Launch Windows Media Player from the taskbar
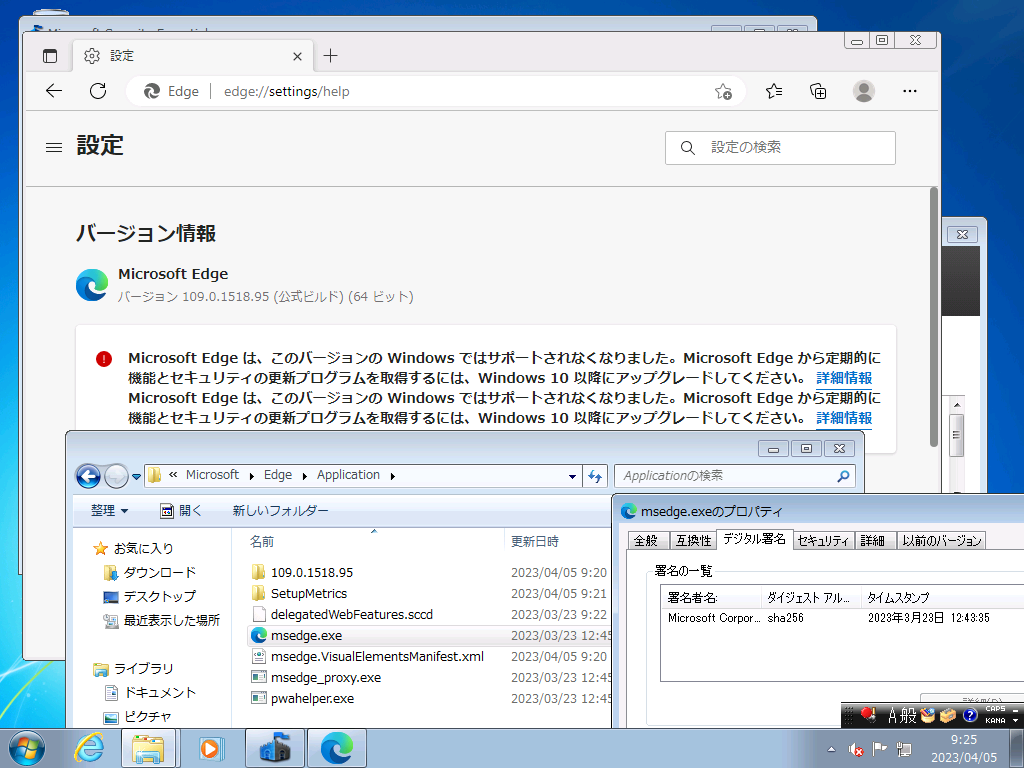Viewport: 1024px width, 768px height. pyautogui.click(x=211, y=748)
